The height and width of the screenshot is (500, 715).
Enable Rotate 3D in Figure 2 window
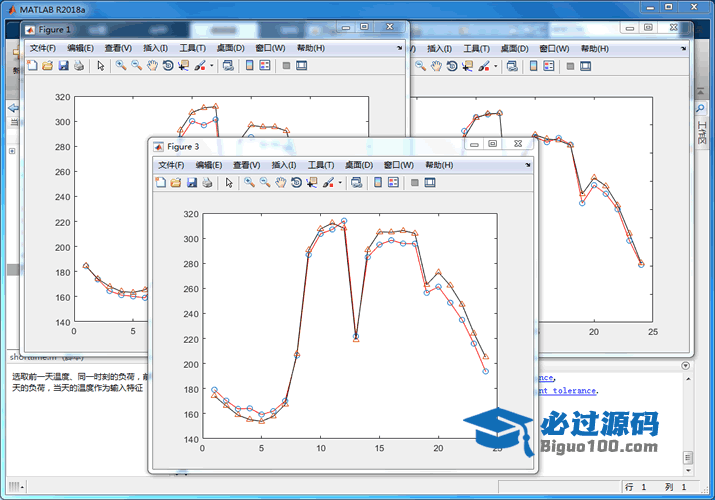(452, 66)
